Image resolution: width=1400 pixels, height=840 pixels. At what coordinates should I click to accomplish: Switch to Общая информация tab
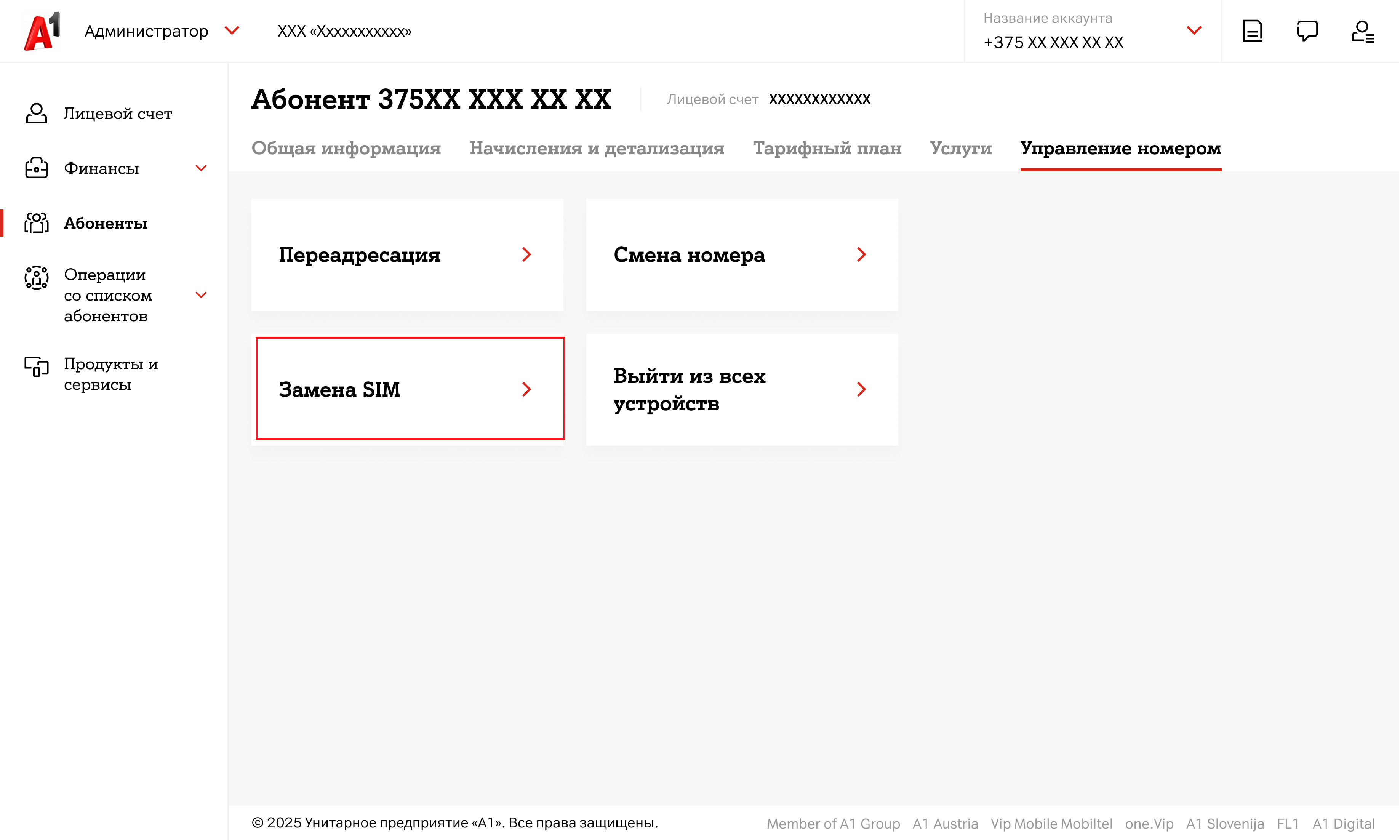pos(346,148)
